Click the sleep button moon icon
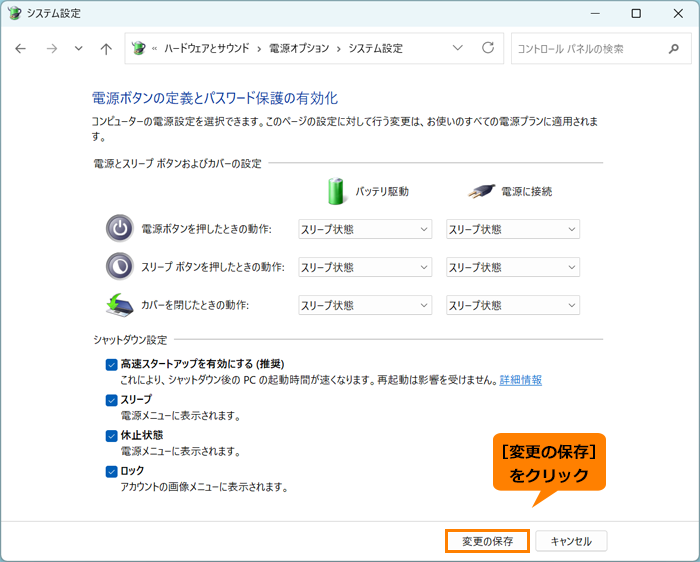700x562 pixels. point(120,266)
